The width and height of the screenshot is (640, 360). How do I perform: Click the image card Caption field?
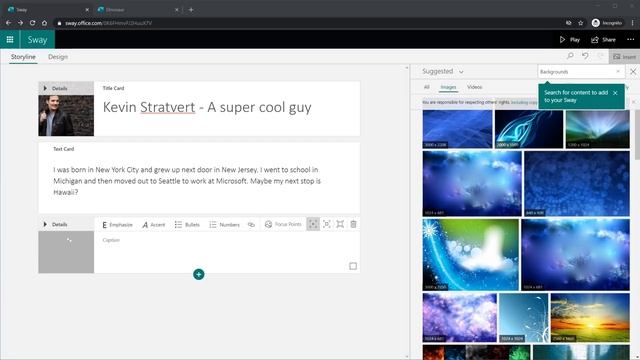click(111, 240)
